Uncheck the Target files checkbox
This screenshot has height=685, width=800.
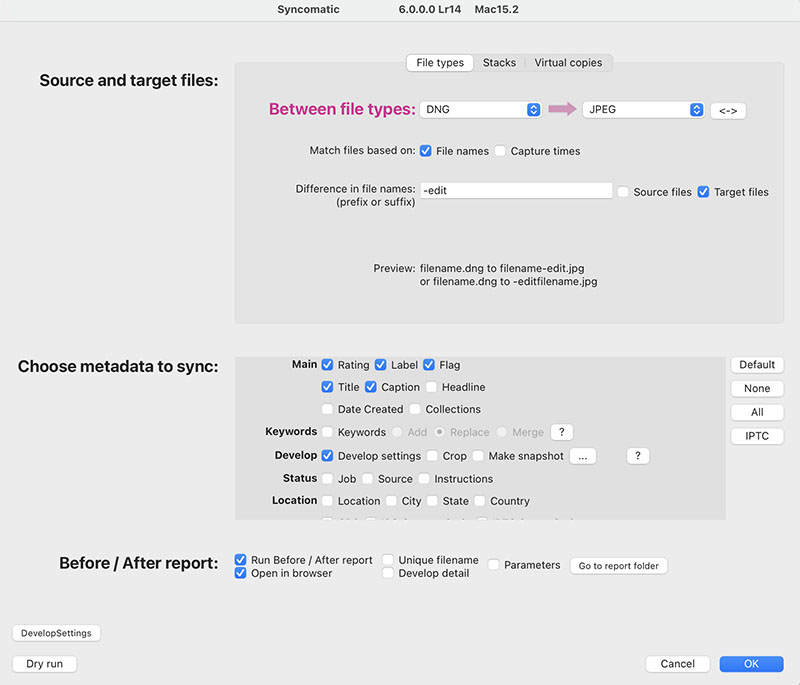click(x=703, y=192)
